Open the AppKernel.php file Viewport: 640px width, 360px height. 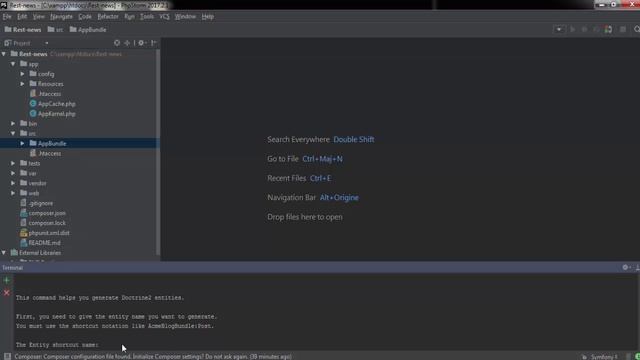click(57, 114)
